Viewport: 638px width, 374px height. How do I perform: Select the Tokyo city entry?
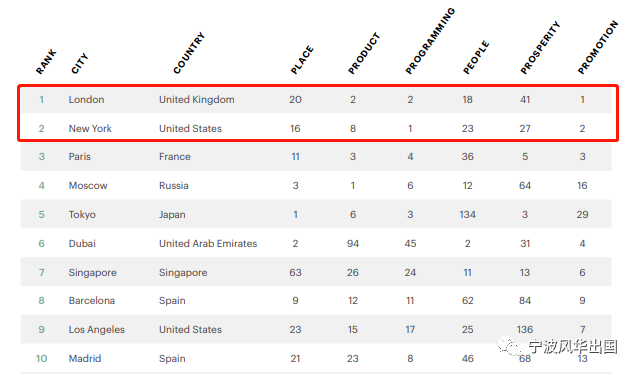pos(82,214)
